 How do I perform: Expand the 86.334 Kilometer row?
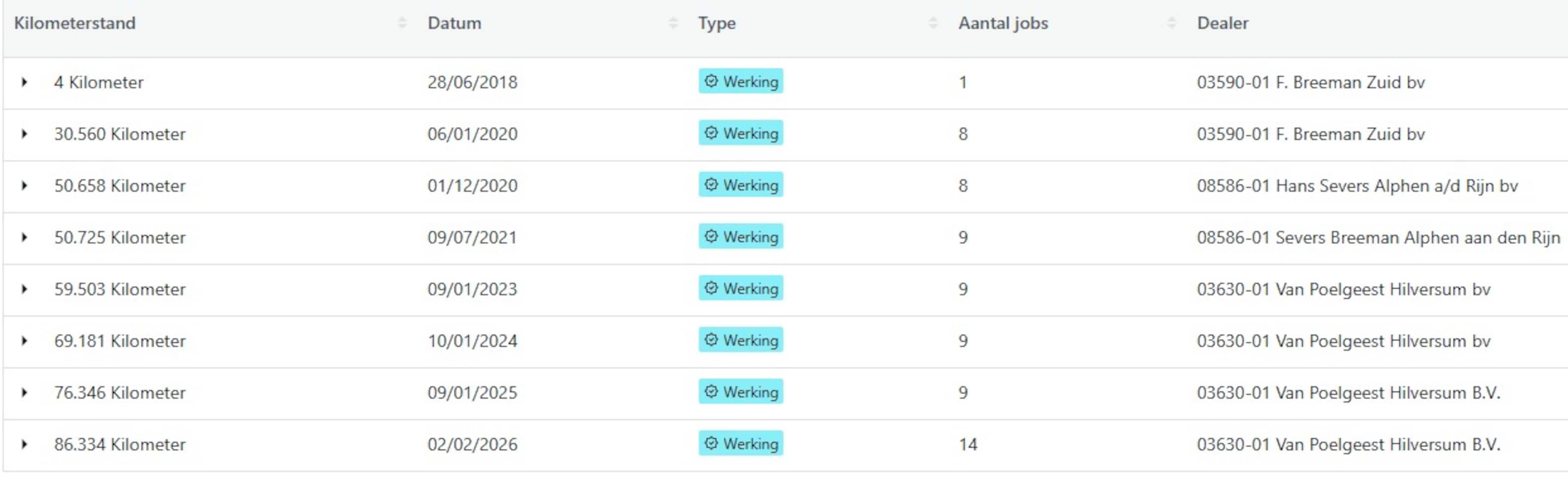click(24, 444)
